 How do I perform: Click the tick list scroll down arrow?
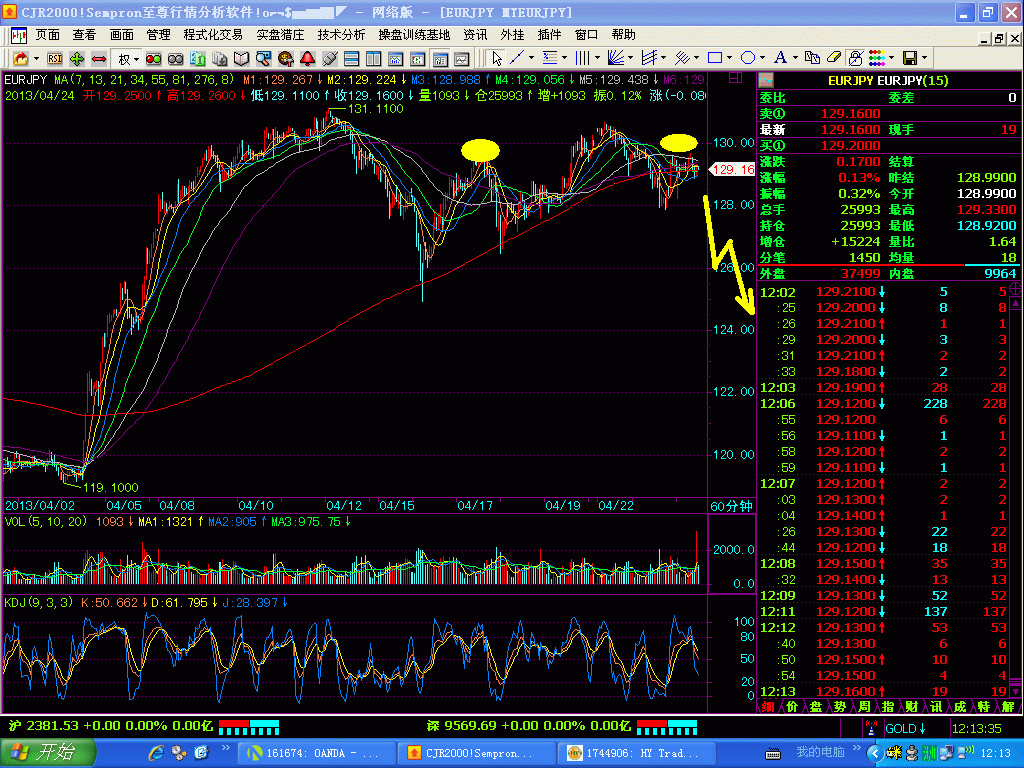pos(1016,690)
